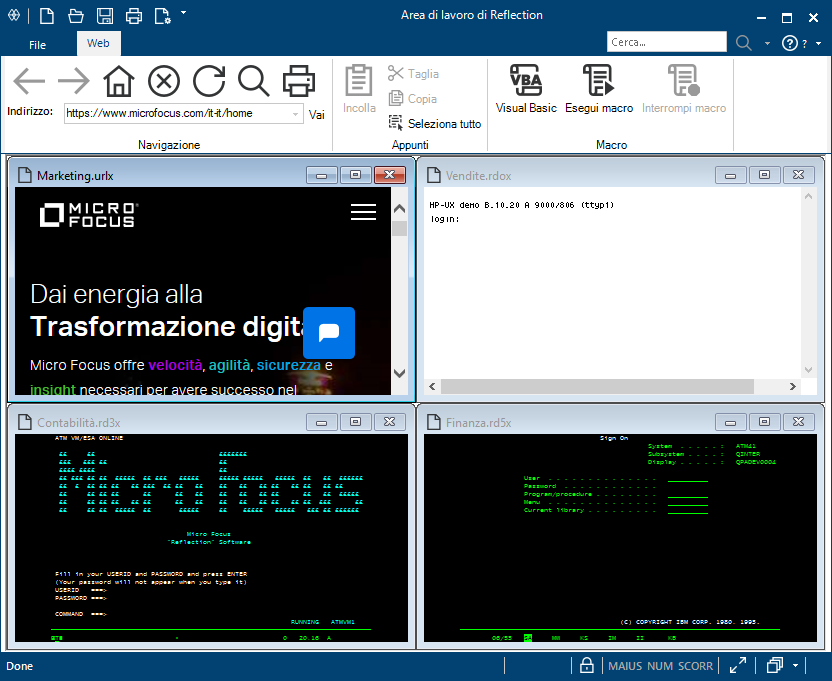This screenshot has width=832, height=681.
Task: Open document settings icon in title bar
Action: tap(162, 16)
